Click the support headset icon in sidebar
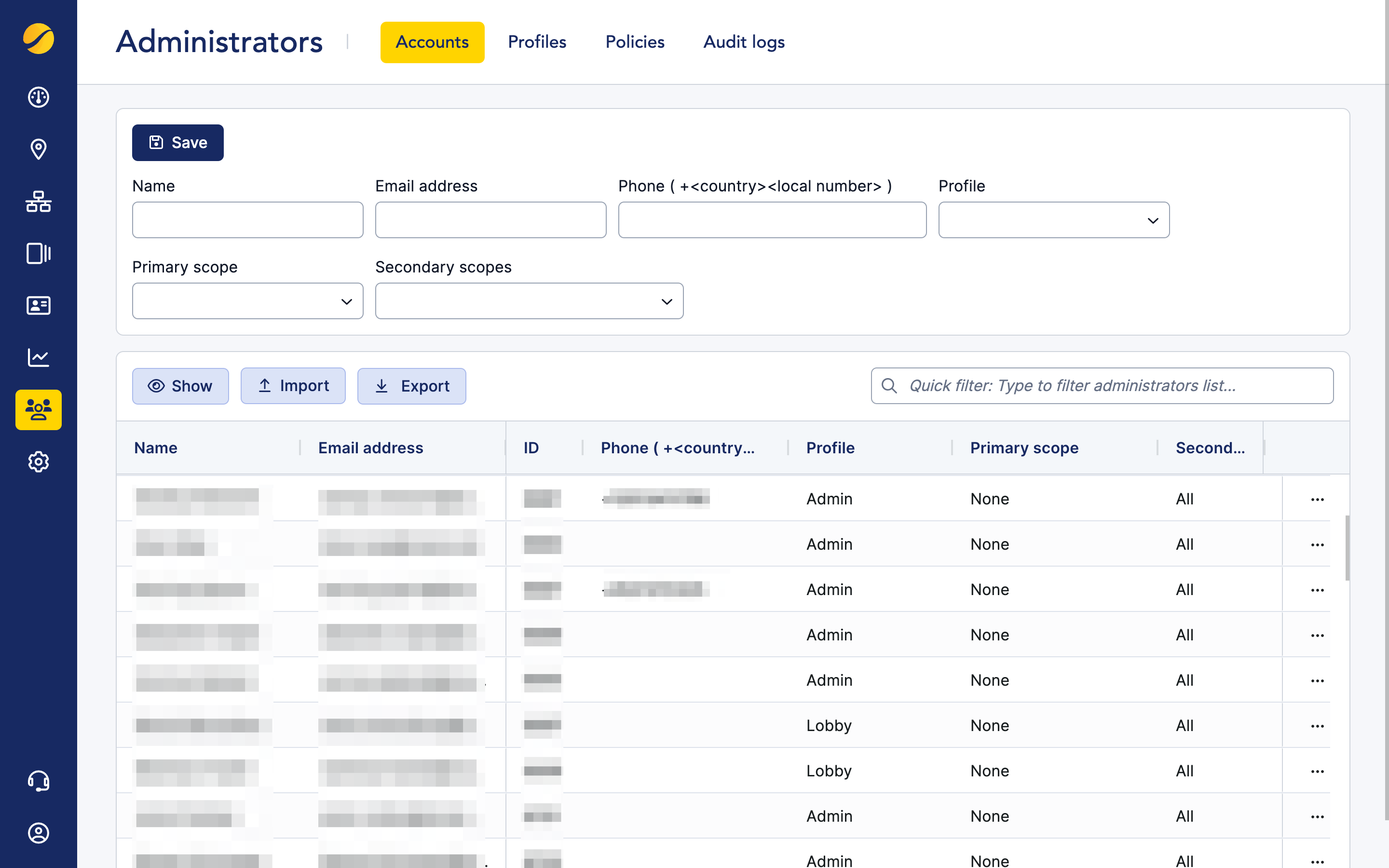Viewport: 1389px width, 868px height. 38,781
